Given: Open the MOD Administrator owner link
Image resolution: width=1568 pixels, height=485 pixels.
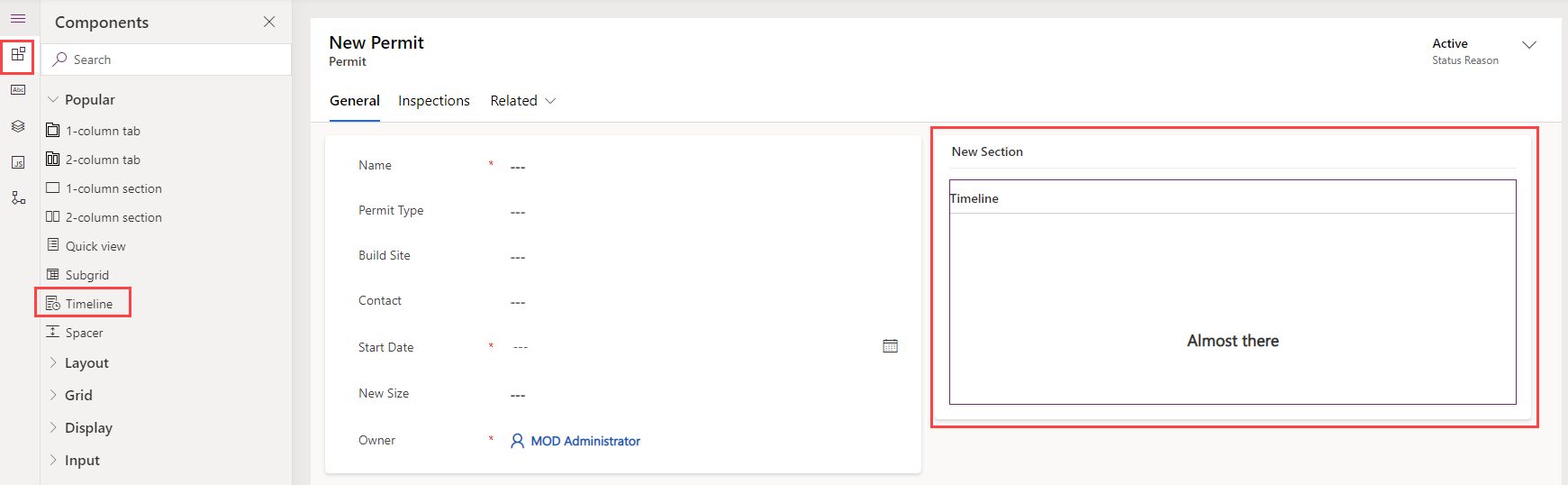Looking at the screenshot, I should (585, 441).
